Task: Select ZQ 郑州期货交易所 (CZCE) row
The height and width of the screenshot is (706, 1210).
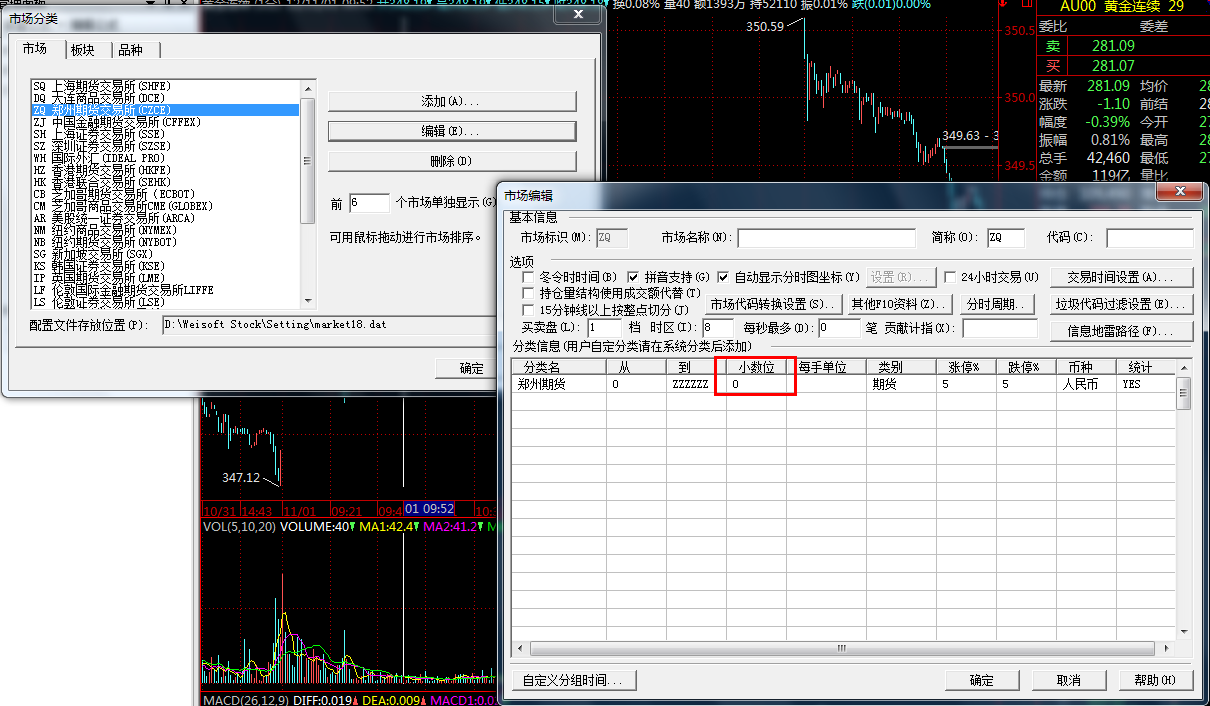Action: [x=165, y=110]
